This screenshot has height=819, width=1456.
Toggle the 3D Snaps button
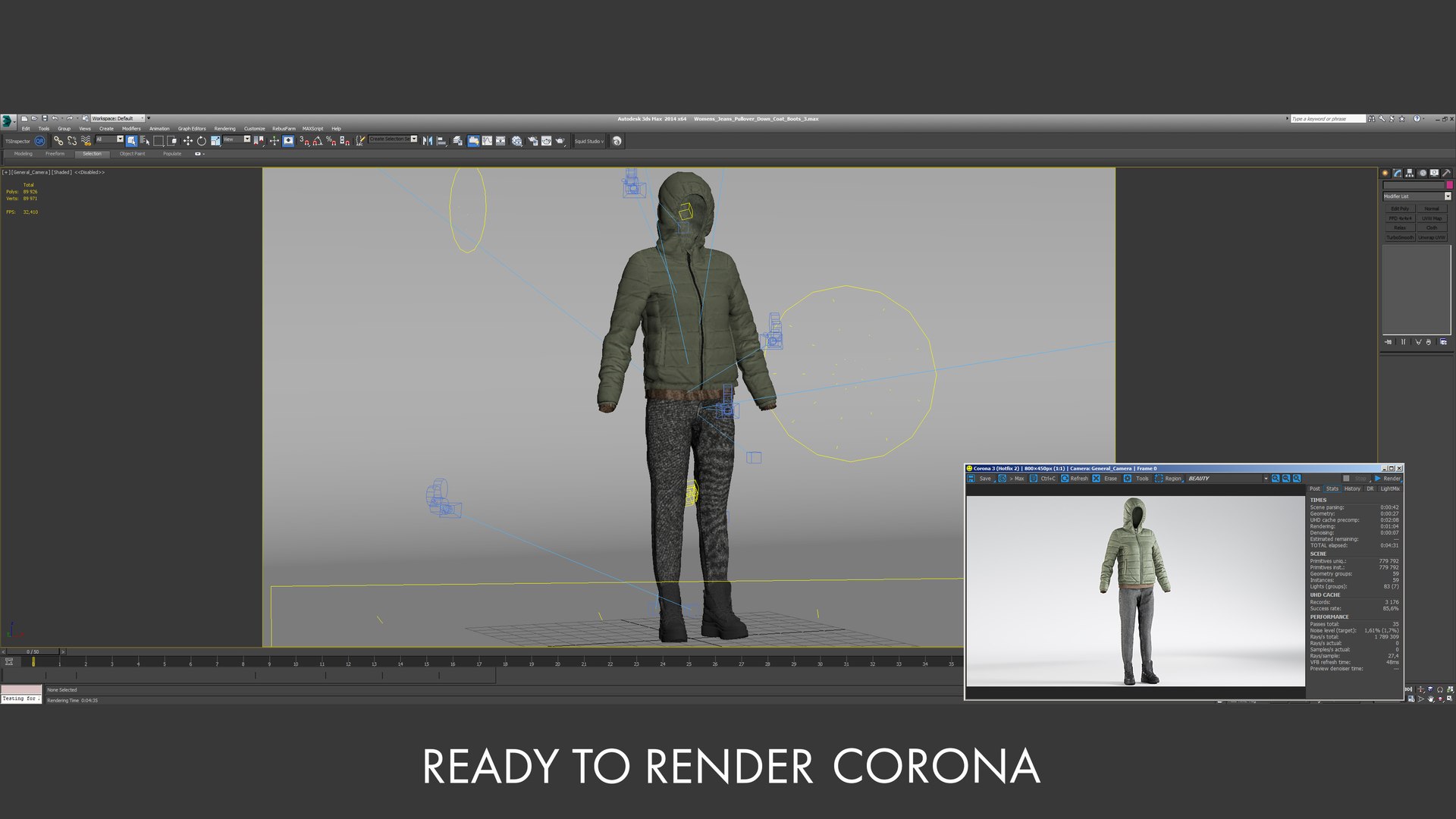(x=305, y=140)
